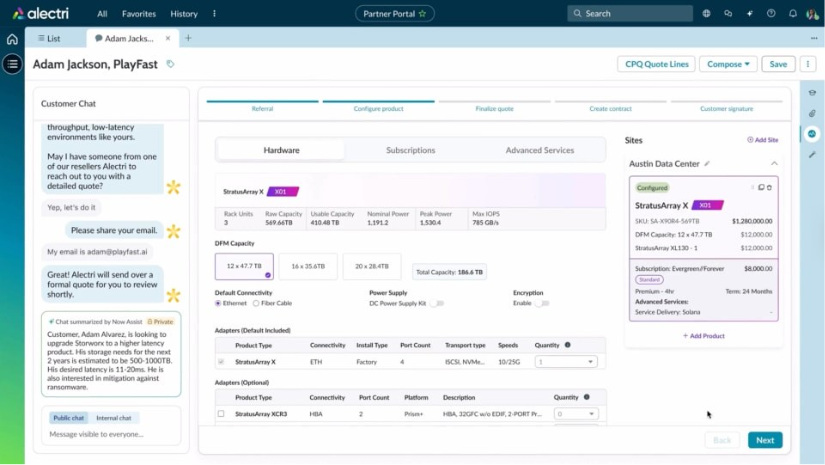Open the Compose dropdown

coord(728,64)
